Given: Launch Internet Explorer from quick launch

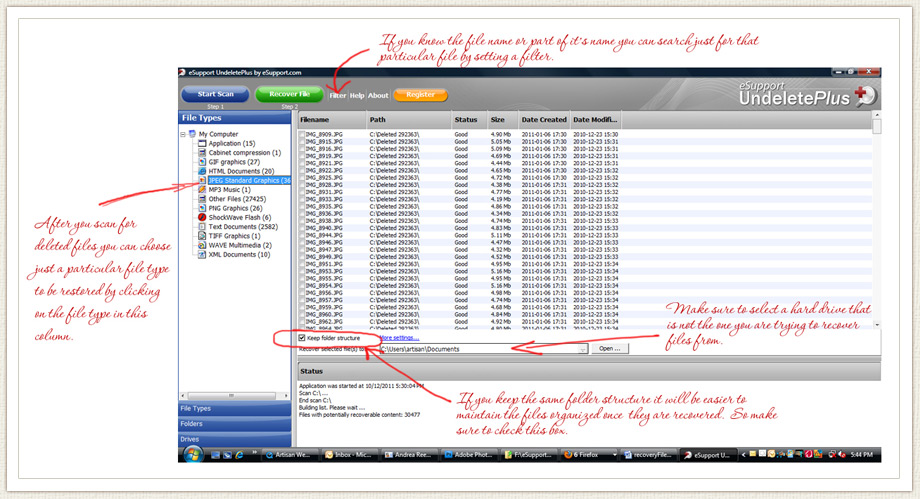Looking at the screenshot, I should [x=239, y=455].
